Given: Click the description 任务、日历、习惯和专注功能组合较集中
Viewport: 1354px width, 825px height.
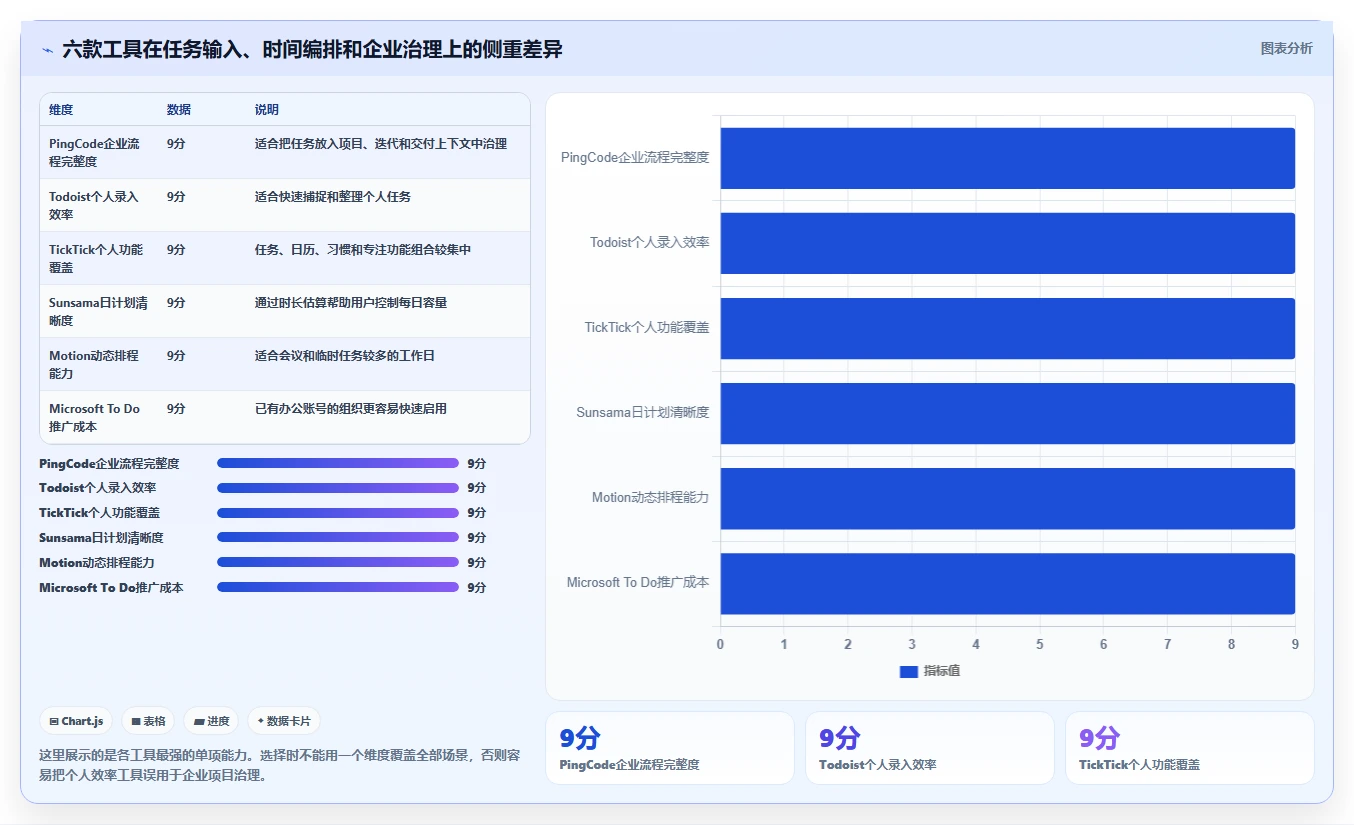Looking at the screenshot, I should click(363, 249).
